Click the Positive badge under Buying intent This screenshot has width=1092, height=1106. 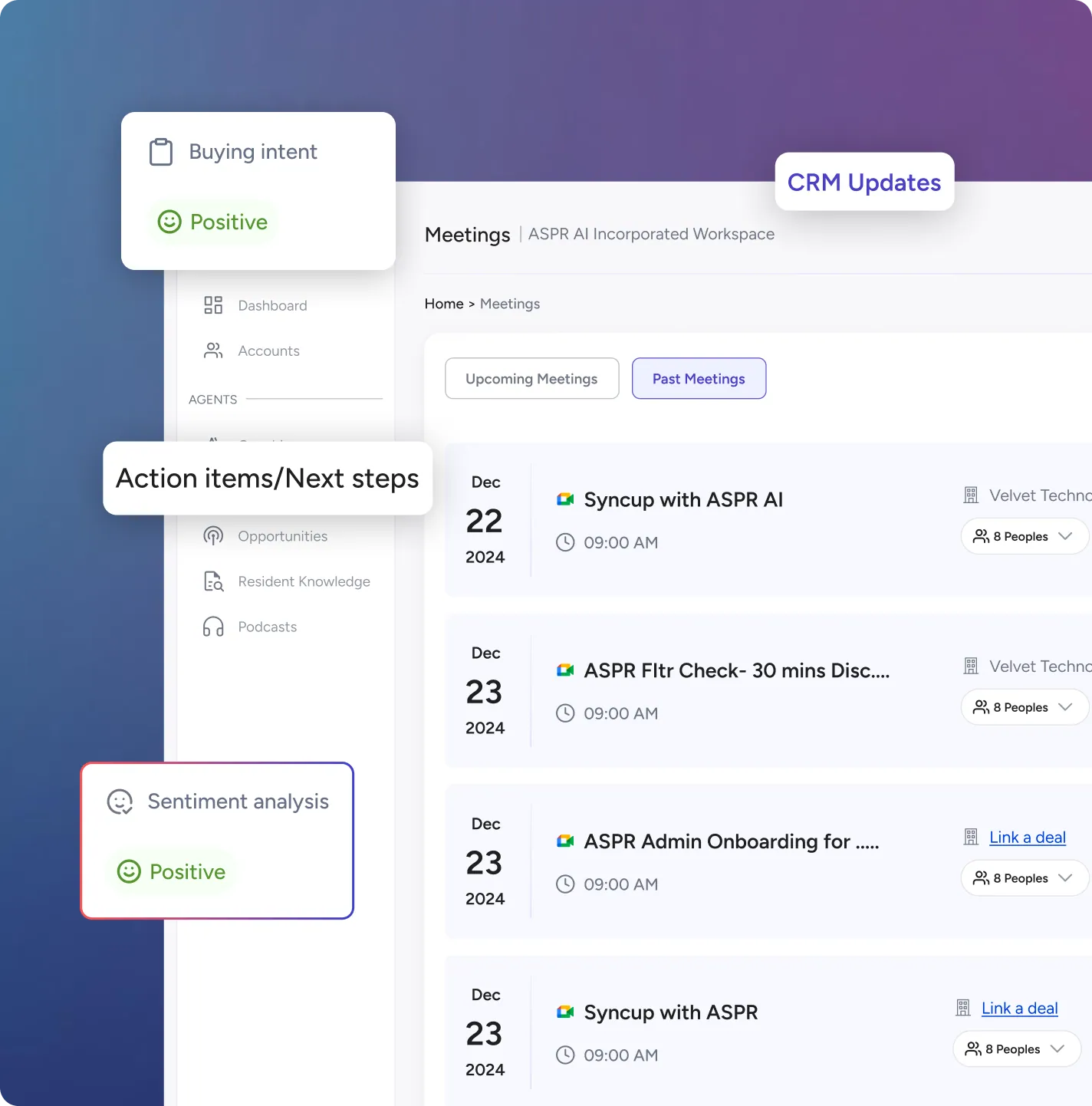[x=213, y=222]
